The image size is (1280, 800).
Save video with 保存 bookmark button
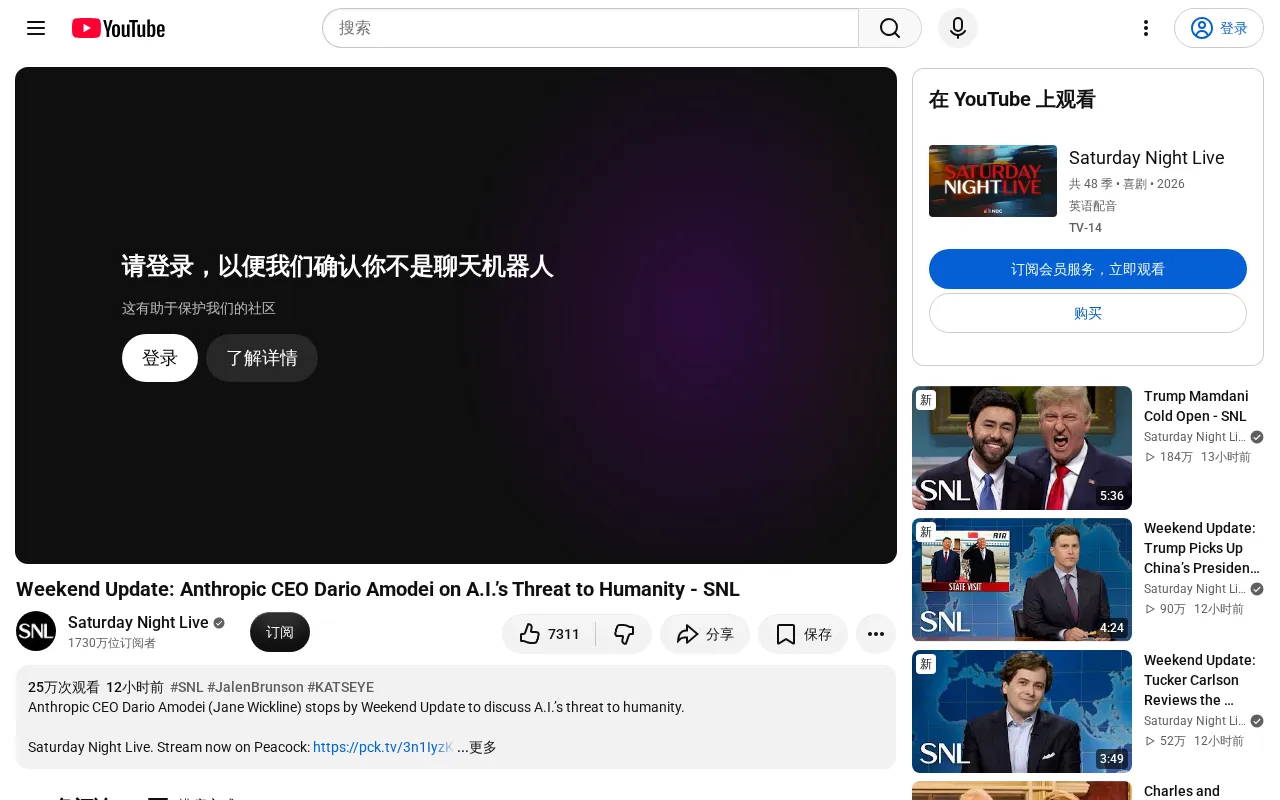click(x=803, y=634)
